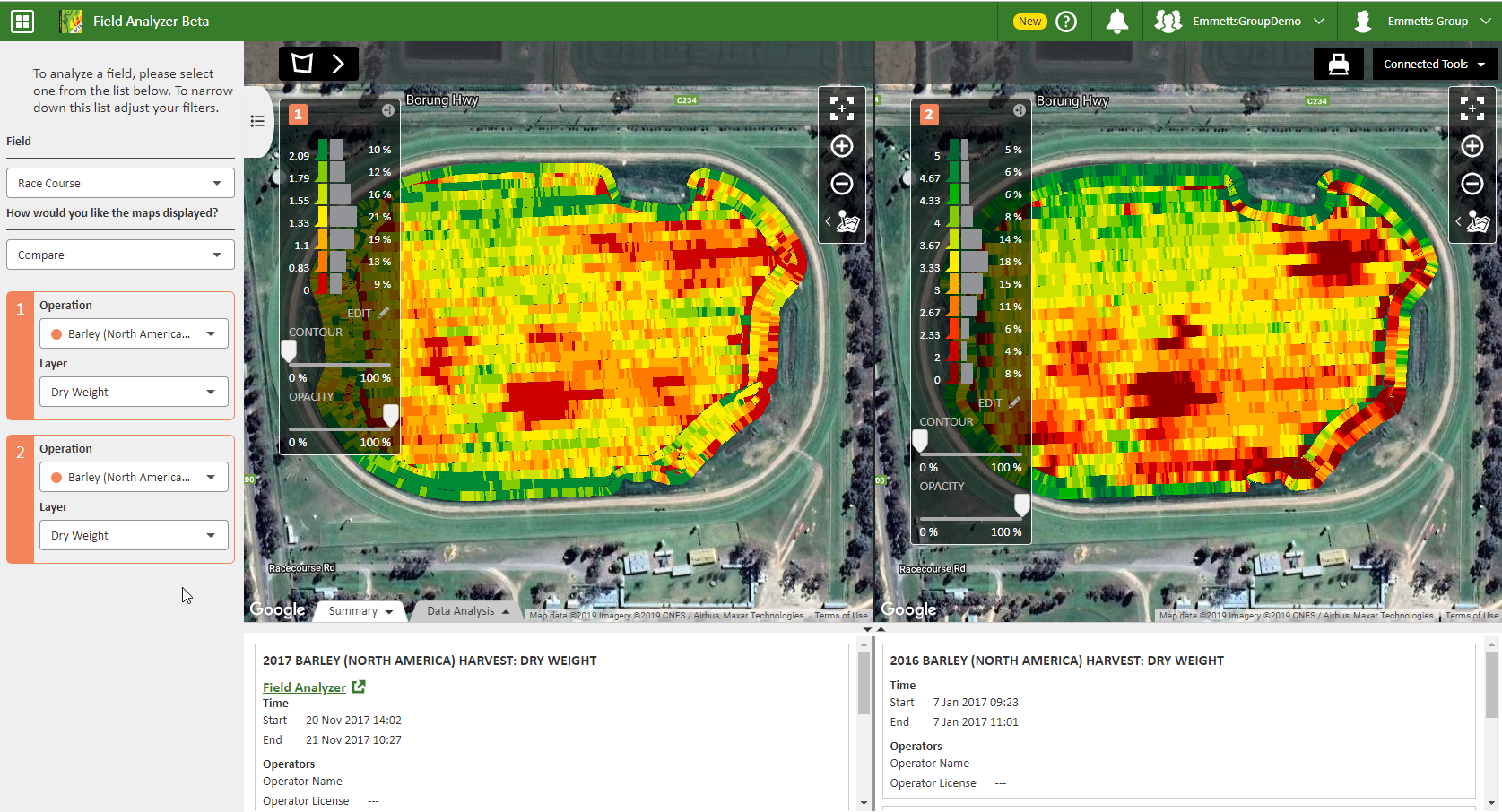Edit legend 1 with the pencil EDIT button
The height and width of the screenshot is (812, 1502).
[369, 313]
